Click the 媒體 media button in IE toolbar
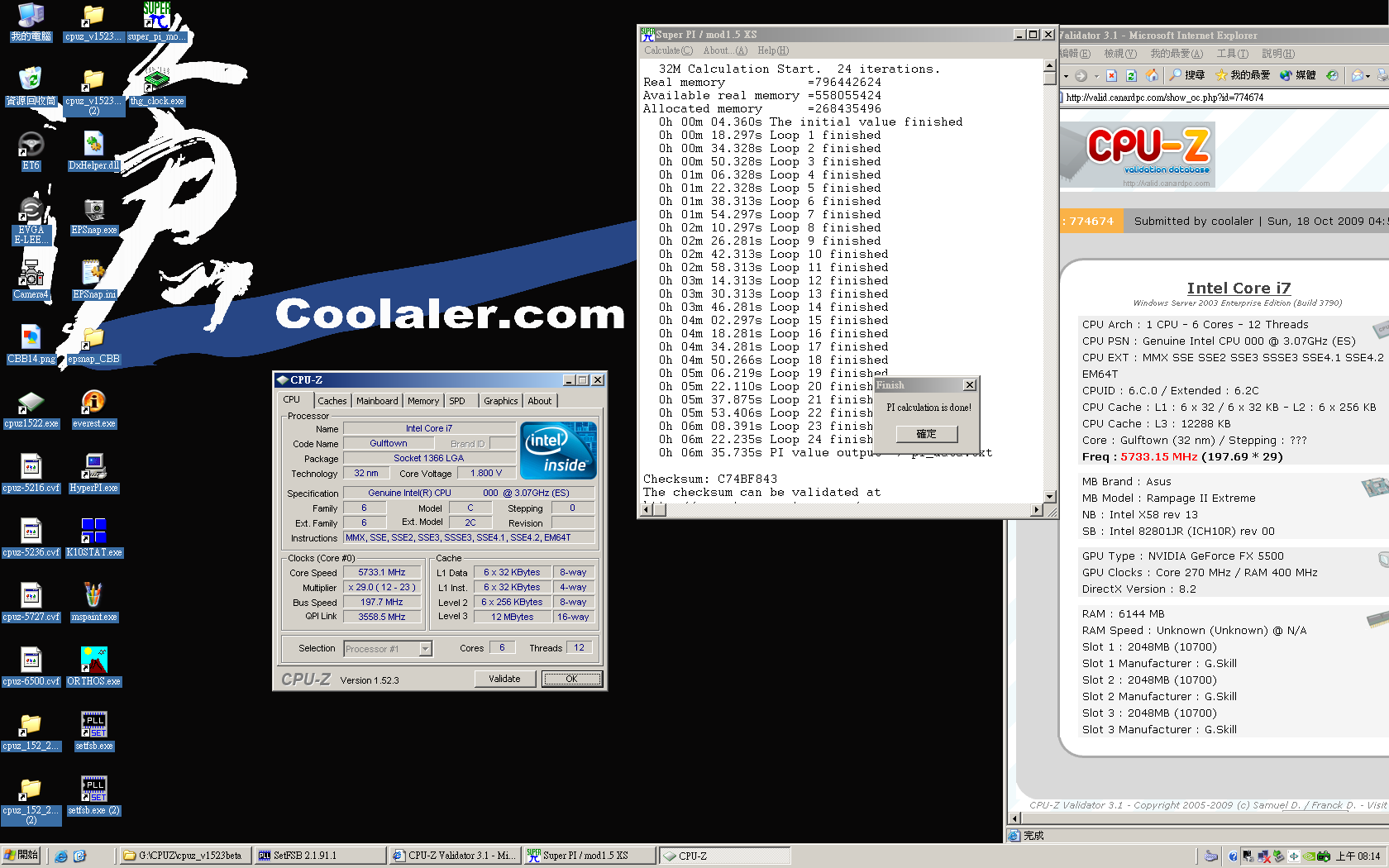 (x=1297, y=75)
